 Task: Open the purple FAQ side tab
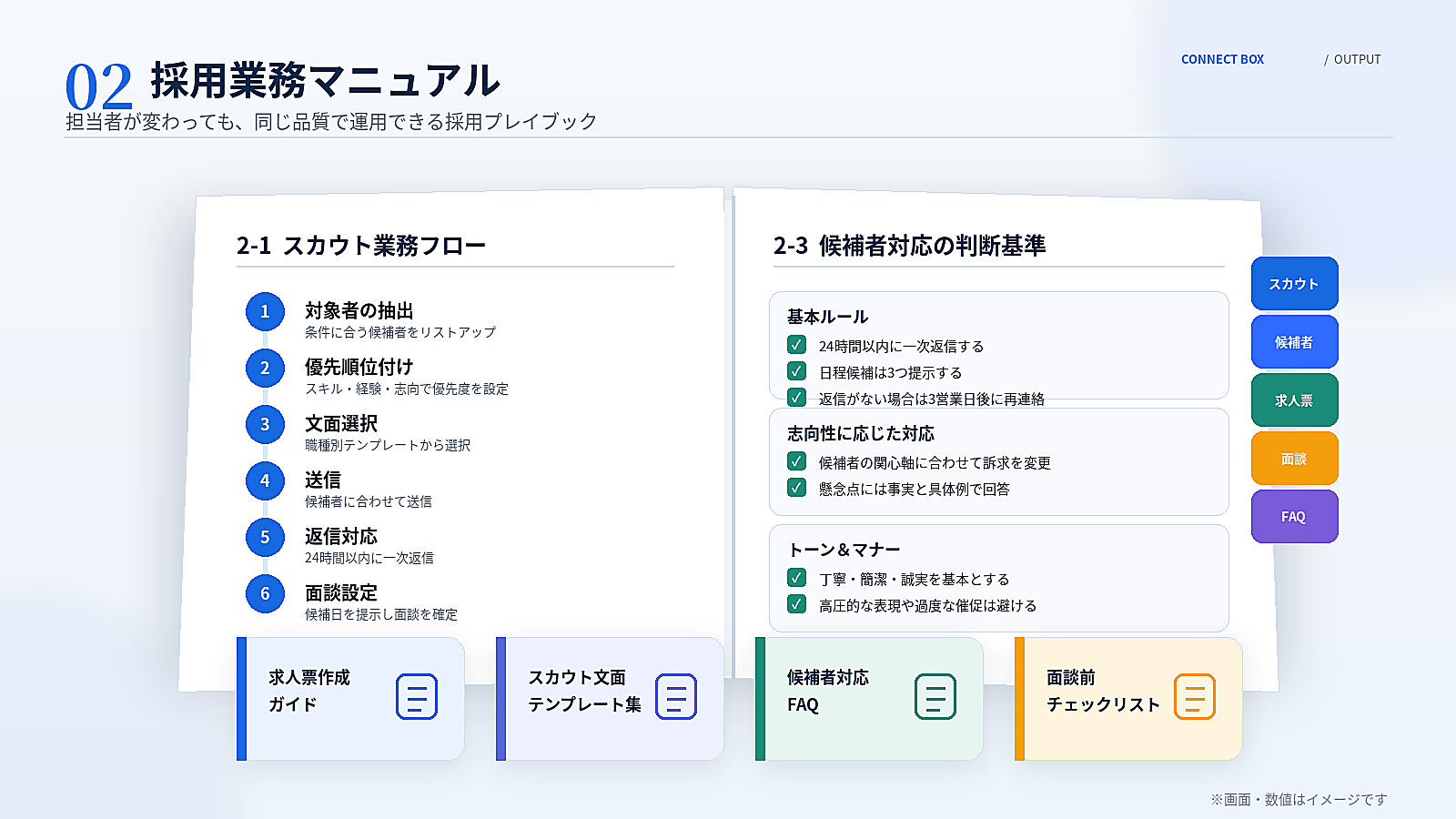coord(1294,517)
